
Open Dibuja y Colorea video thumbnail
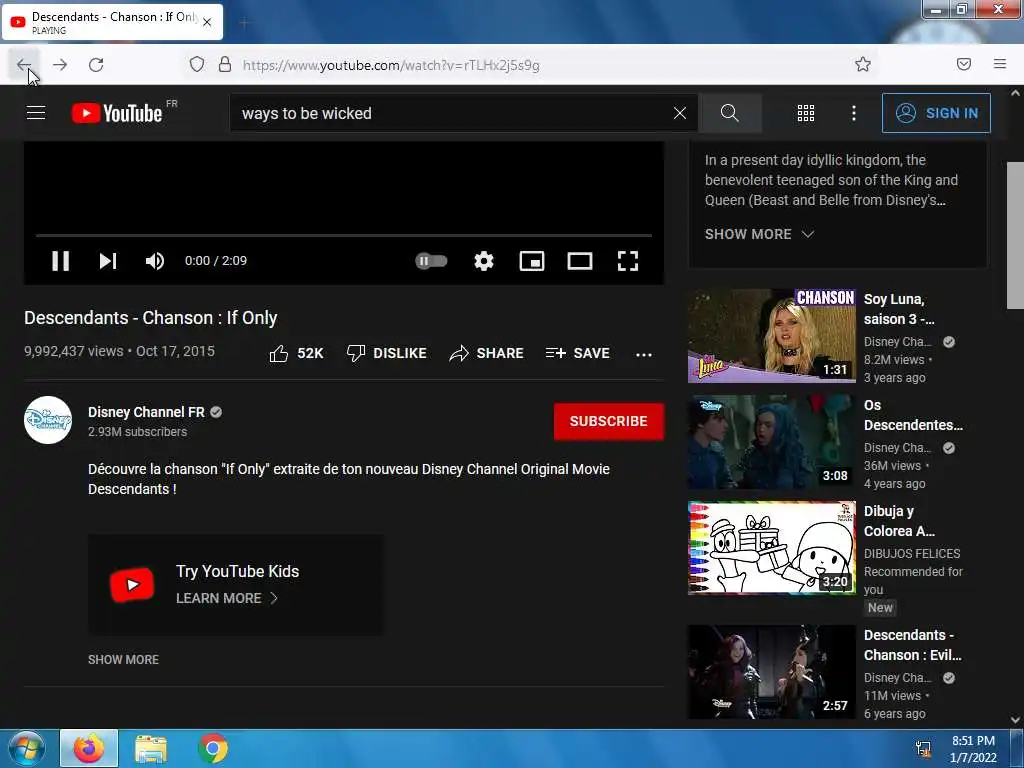(x=771, y=547)
